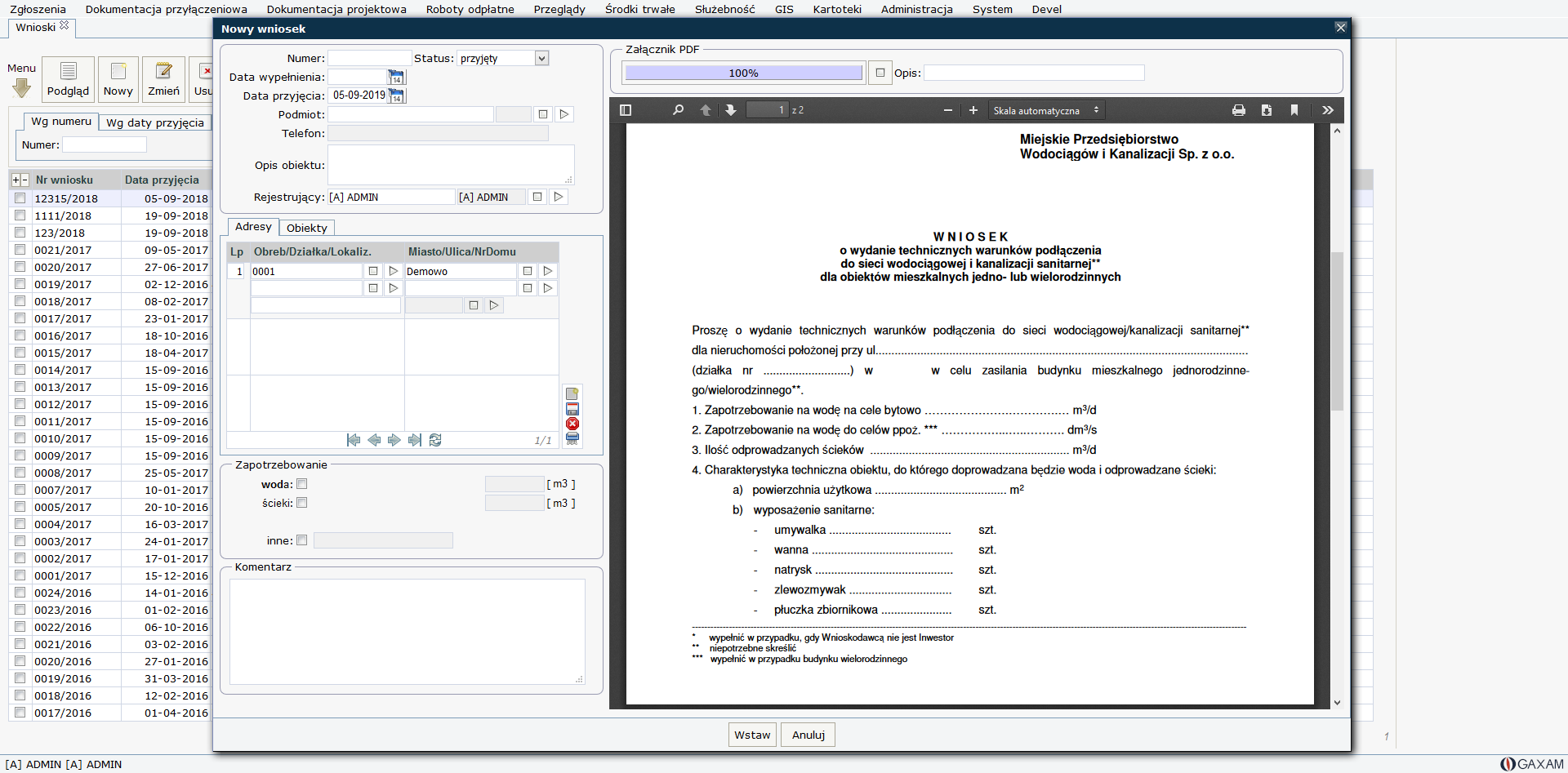Open the PDF find search tool
Image resolution: width=1568 pixels, height=773 pixels.
678,110
